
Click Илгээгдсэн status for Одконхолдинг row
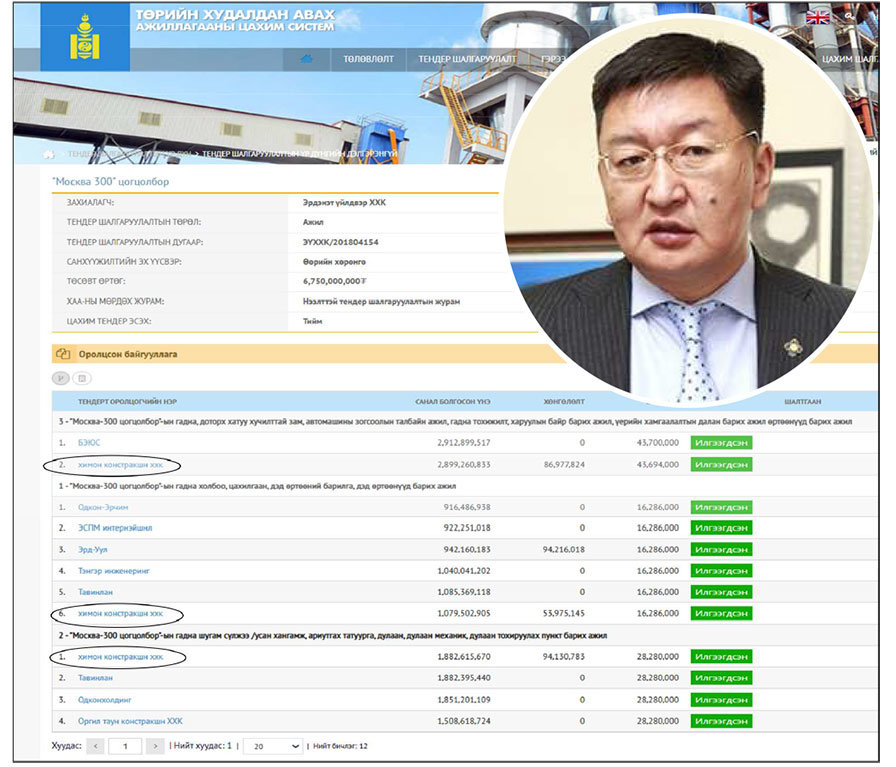[721, 700]
